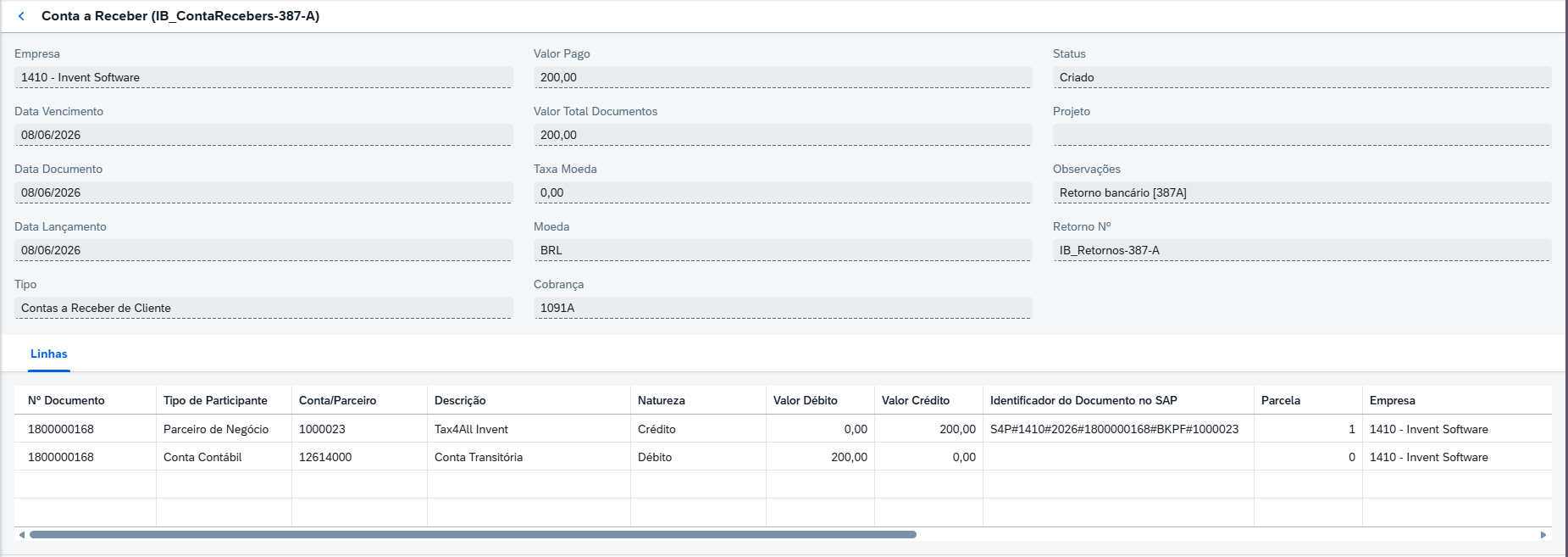The height and width of the screenshot is (557, 1568).
Task: Select the Data Lançamento field
Action: click(x=263, y=250)
